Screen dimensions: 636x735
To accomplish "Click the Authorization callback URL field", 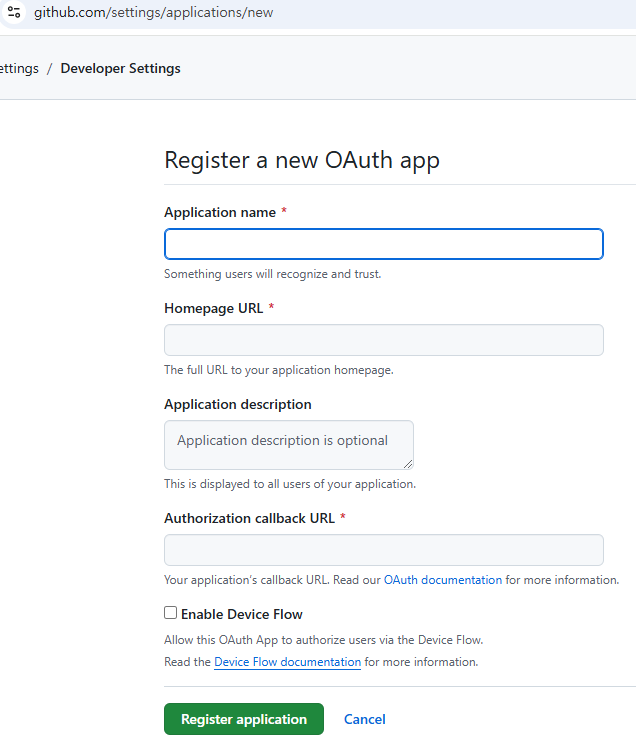I will (x=383, y=550).
